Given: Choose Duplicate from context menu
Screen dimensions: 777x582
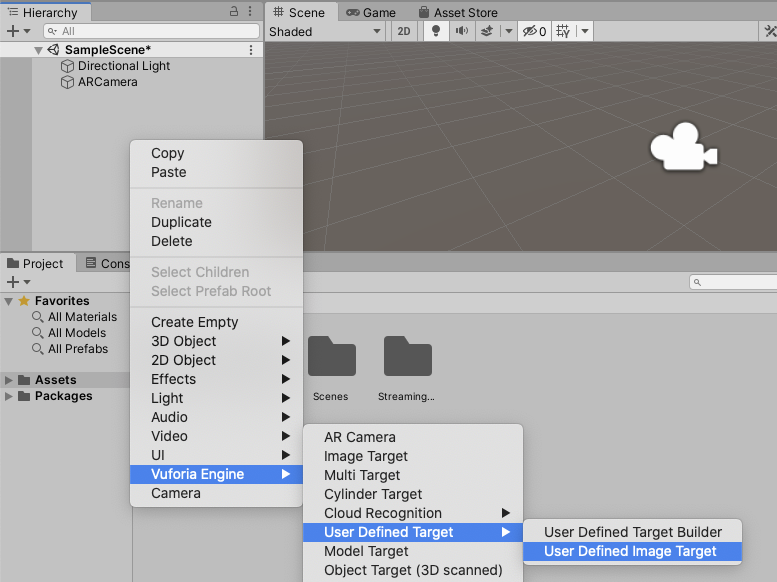Looking at the screenshot, I should coord(216,222).
